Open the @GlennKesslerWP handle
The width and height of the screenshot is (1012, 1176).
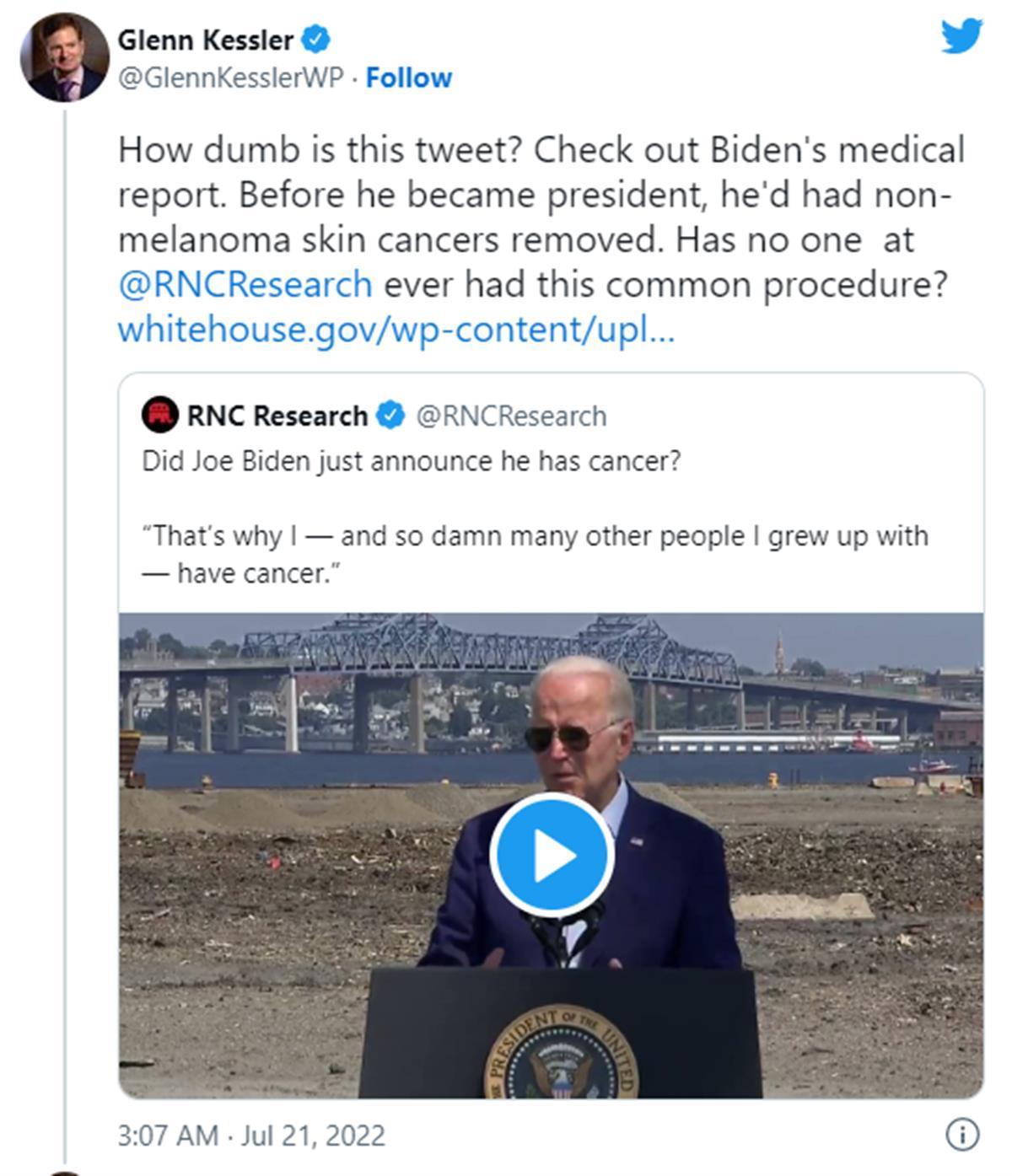point(231,78)
